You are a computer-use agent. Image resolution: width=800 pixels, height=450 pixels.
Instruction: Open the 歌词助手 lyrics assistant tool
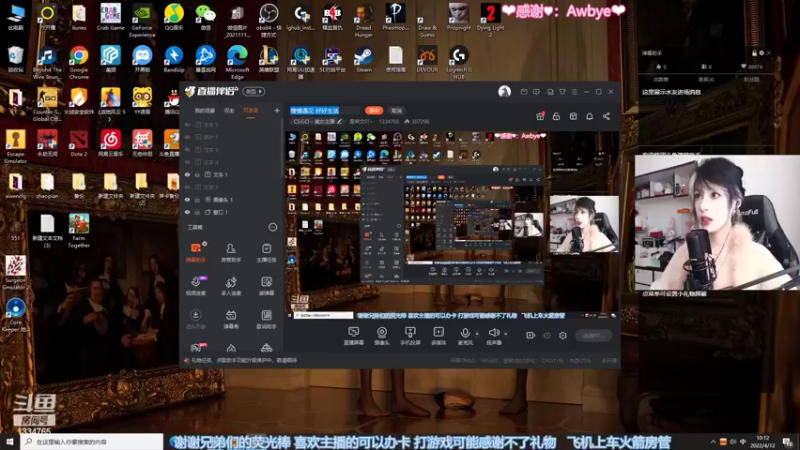click(x=266, y=319)
